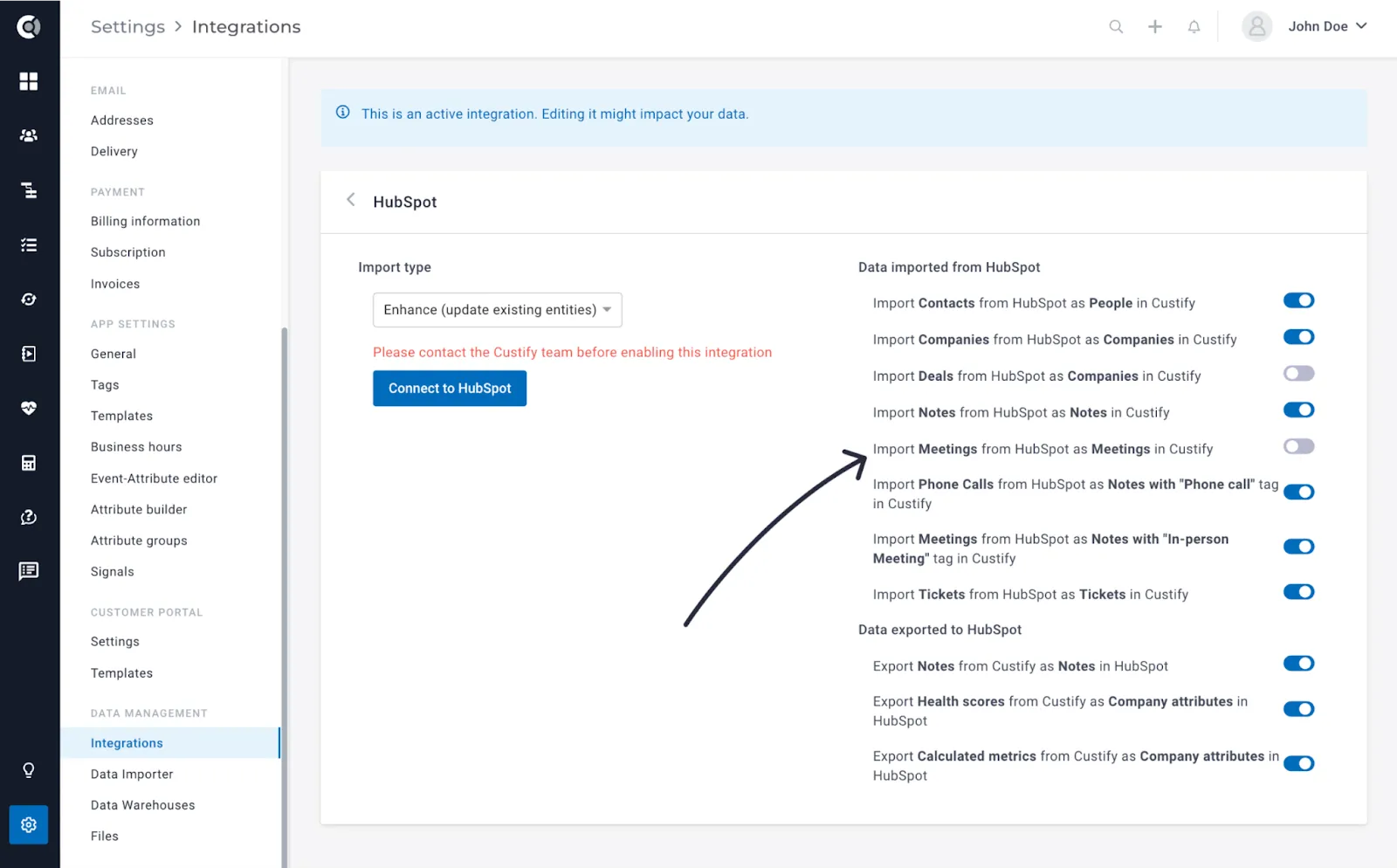Open the Signals settings link
Viewport: 1397px width, 868px height.
tap(113, 572)
